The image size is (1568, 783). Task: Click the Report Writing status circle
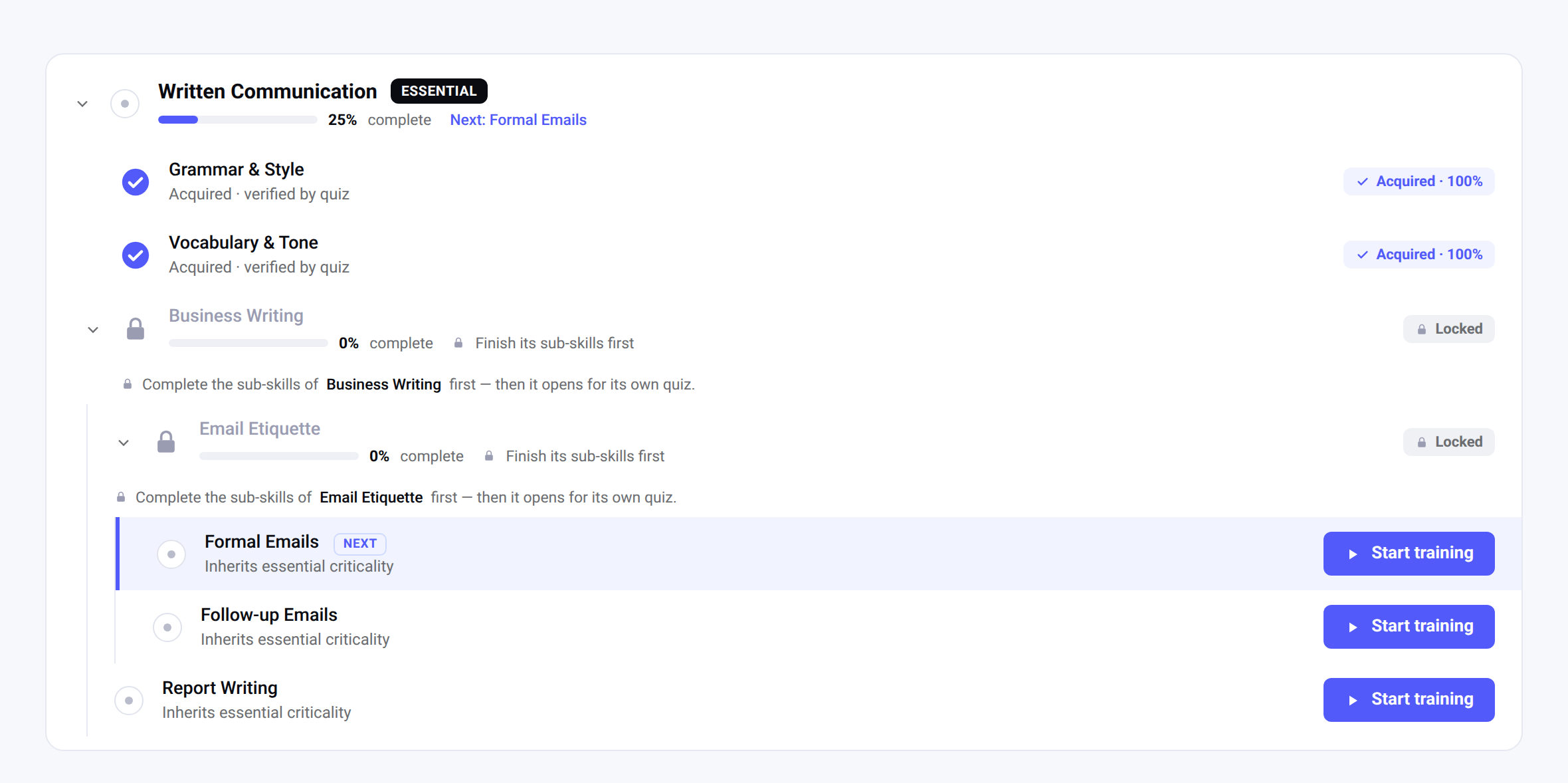pos(129,700)
